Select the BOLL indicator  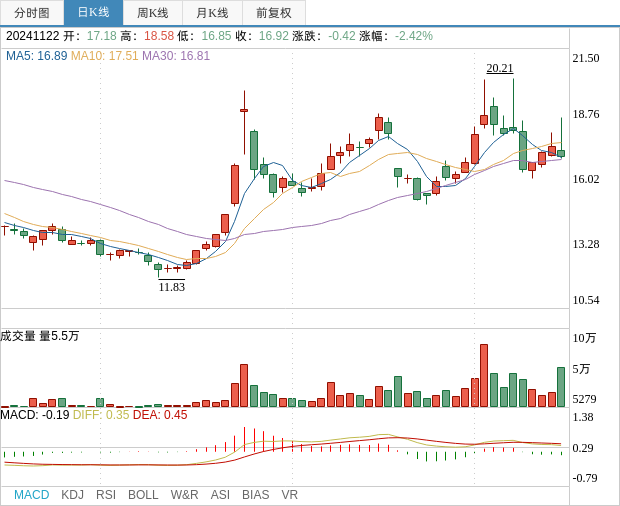pos(143,495)
